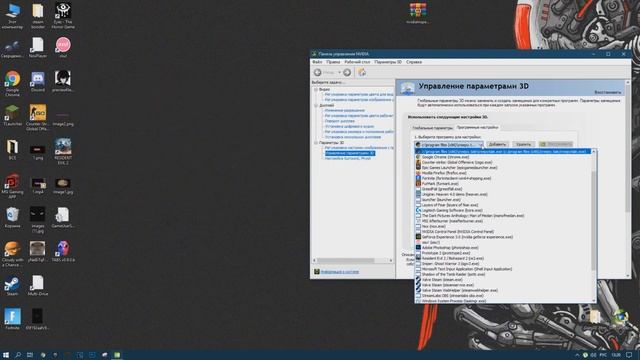Select Установка нескольких дисплеев tree item
Viewport: 640px width, 360px height.
[353, 137]
